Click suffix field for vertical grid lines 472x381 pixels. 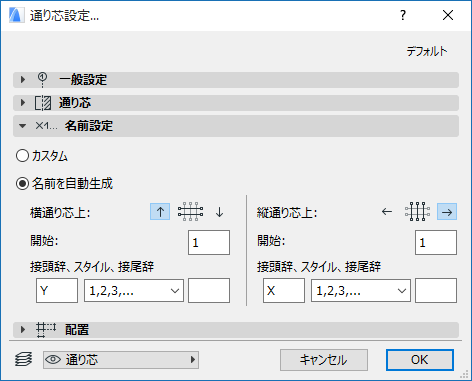pyautogui.click(x=436, y=291)
